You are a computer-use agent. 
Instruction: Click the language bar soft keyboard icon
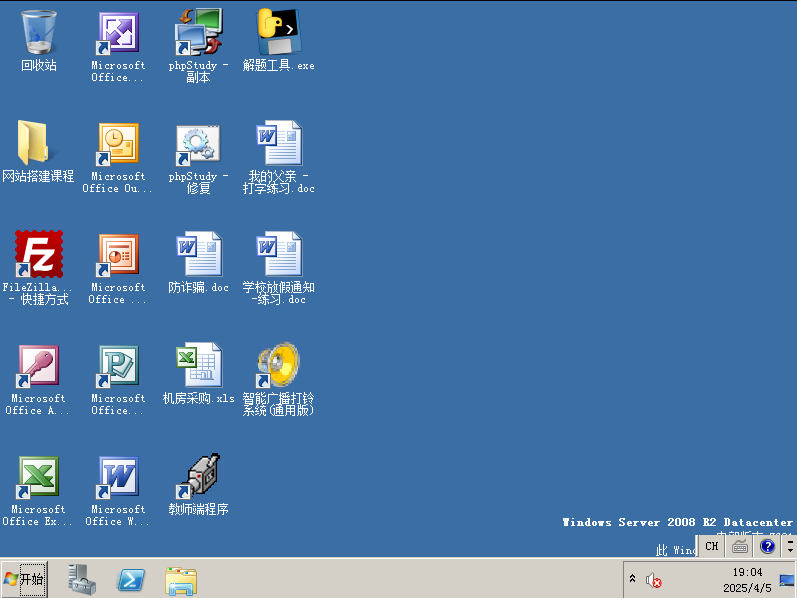click(x=740, y=547)
